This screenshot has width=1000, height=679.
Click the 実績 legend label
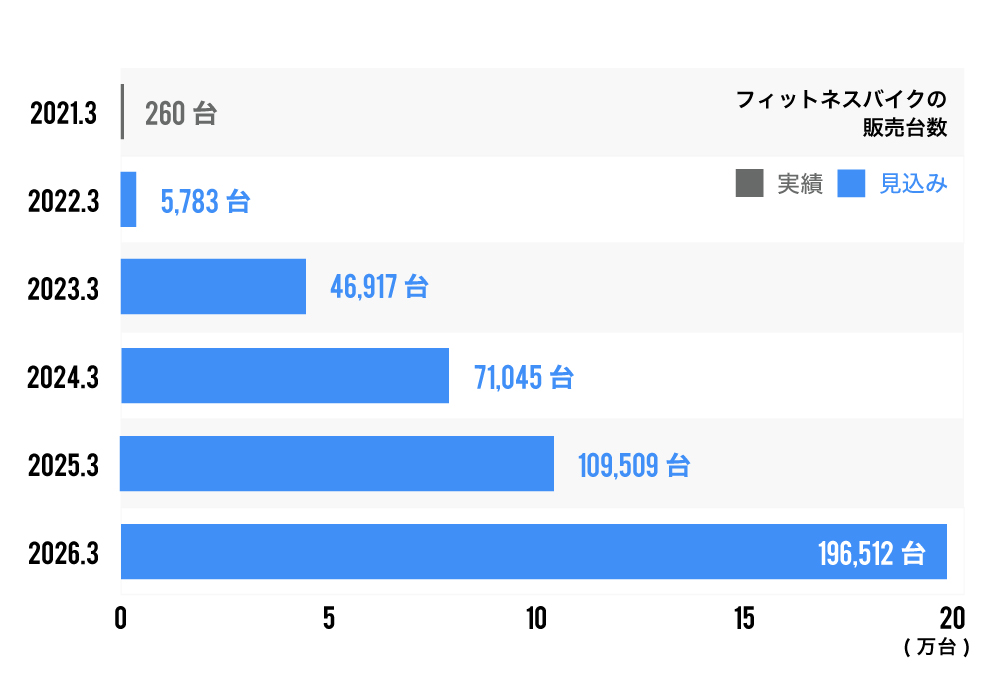(800, 184)
